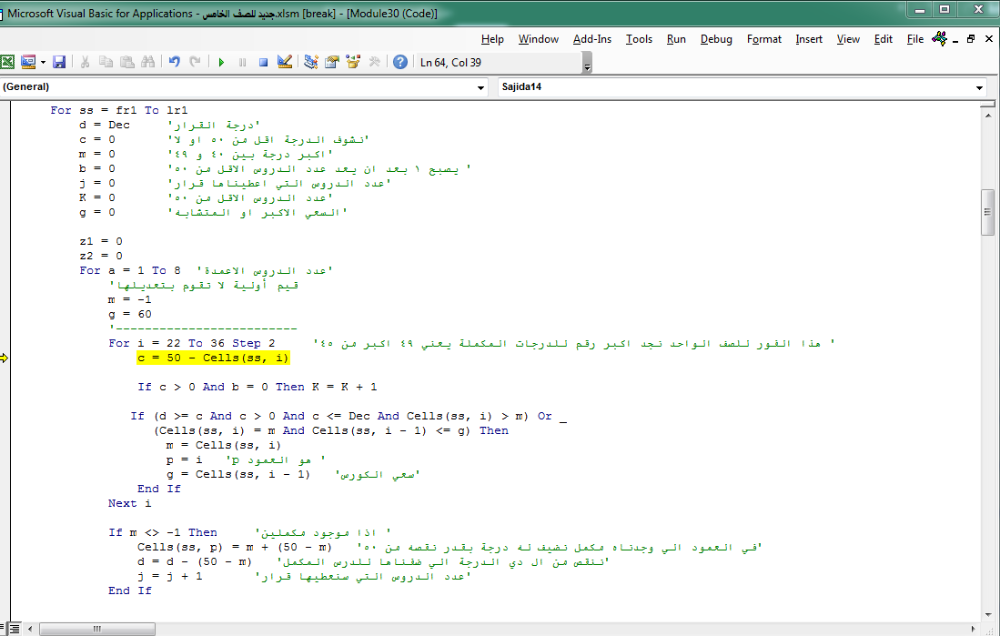This screenshot has height=636, width=1000.
Task: Click the Undo arrow in the toolbar
Action: point(174,62)
